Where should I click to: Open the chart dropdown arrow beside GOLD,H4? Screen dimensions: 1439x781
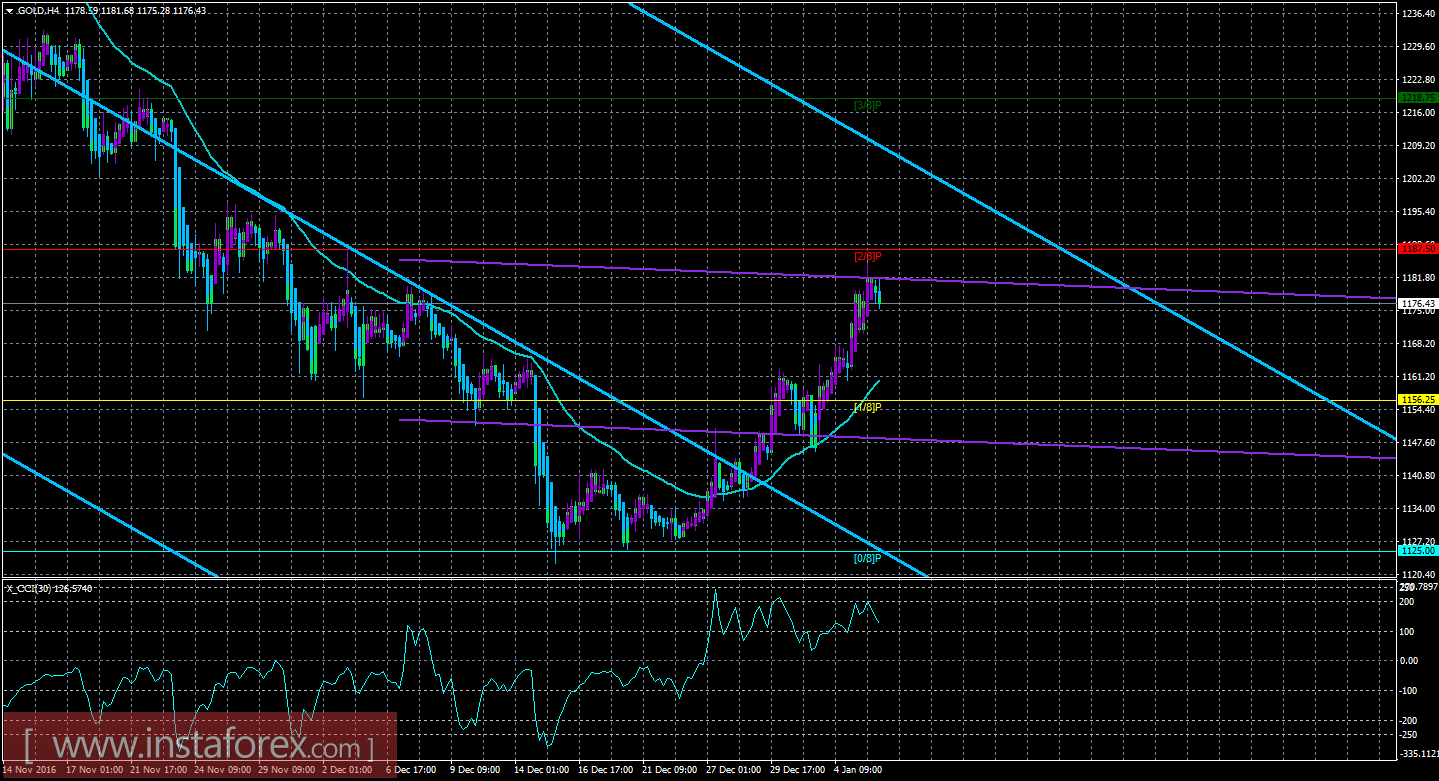pyautogui.click(x=8, y=10)
